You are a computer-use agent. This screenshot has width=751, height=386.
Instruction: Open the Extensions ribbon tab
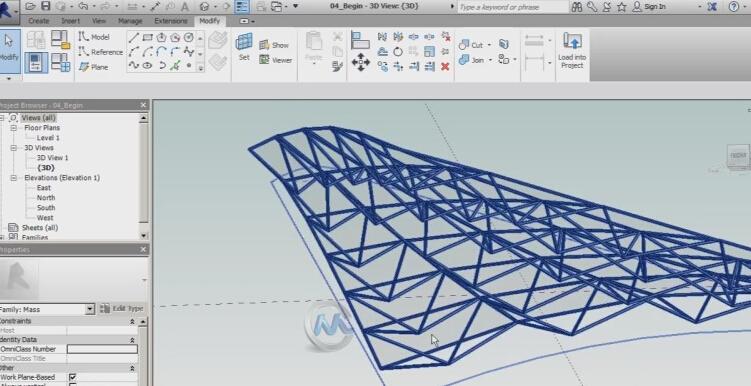point(171,21)
